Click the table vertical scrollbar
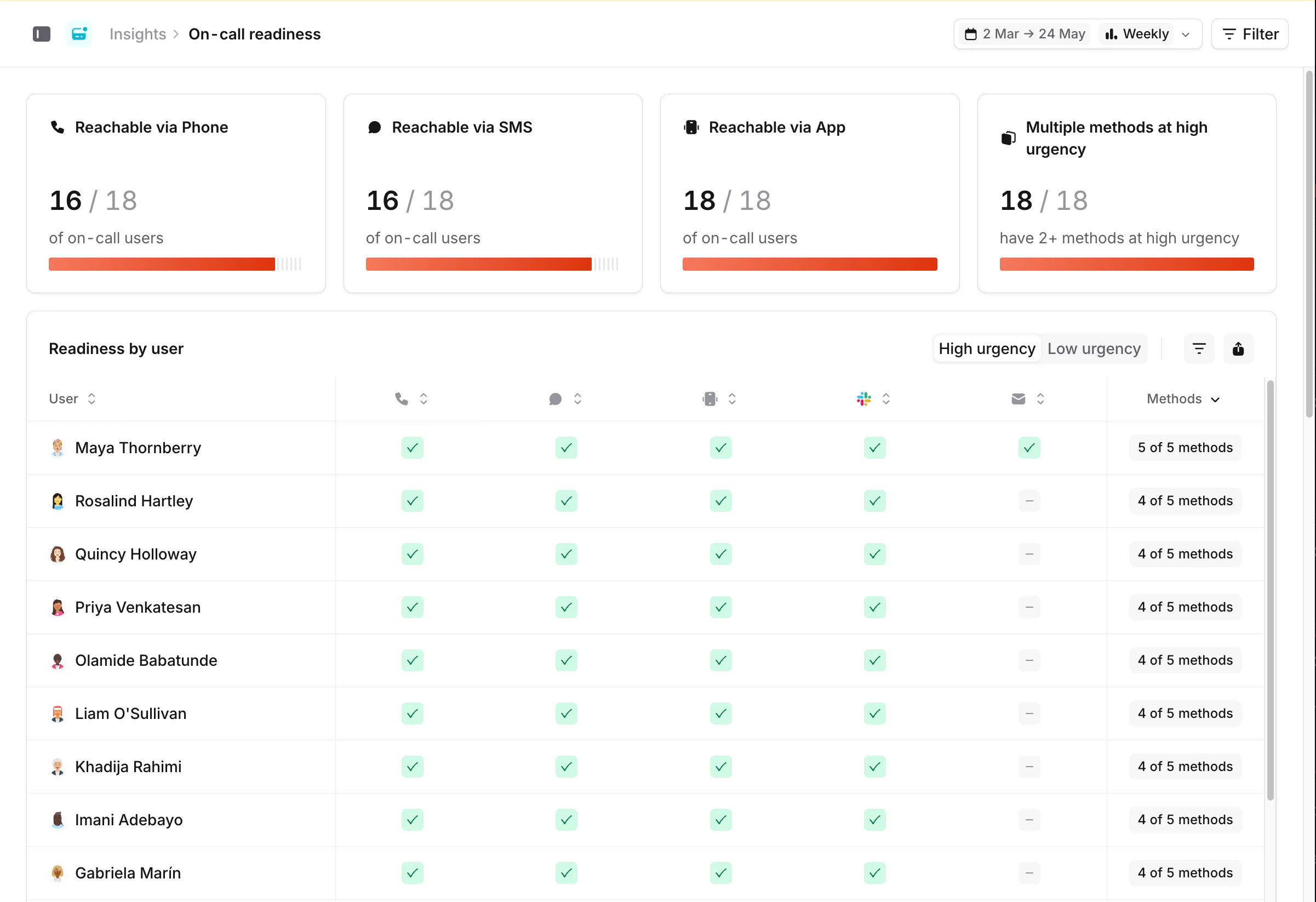 click(1270, 590)
